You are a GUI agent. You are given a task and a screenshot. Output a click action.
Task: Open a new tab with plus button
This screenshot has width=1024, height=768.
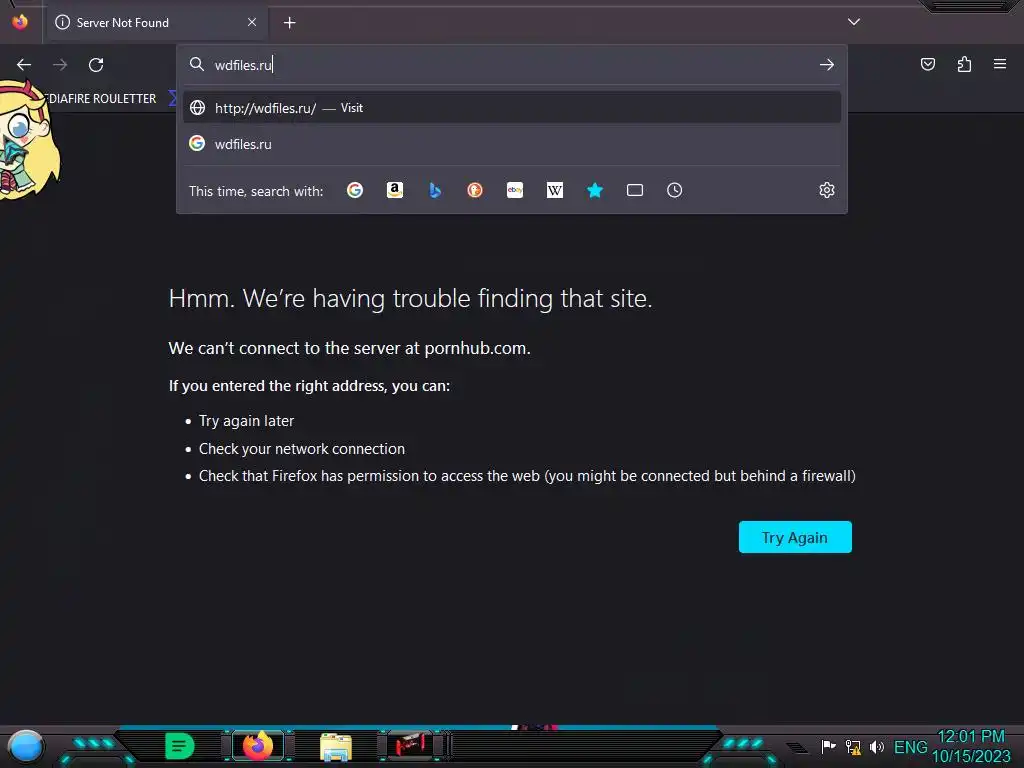point(289,23)
